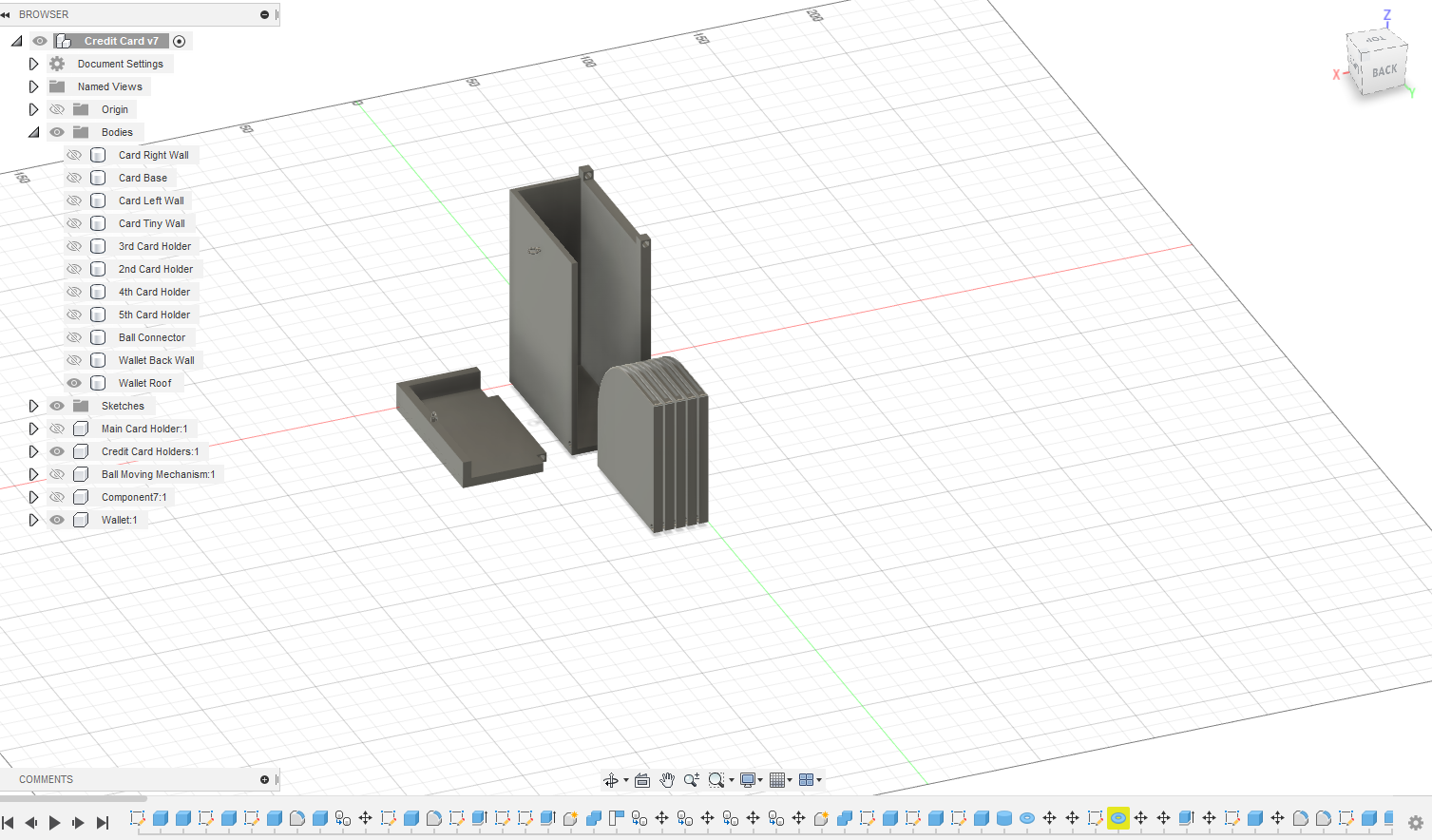Expand the Comments panel dot button
1432x840 pixels.
(264, 779)
